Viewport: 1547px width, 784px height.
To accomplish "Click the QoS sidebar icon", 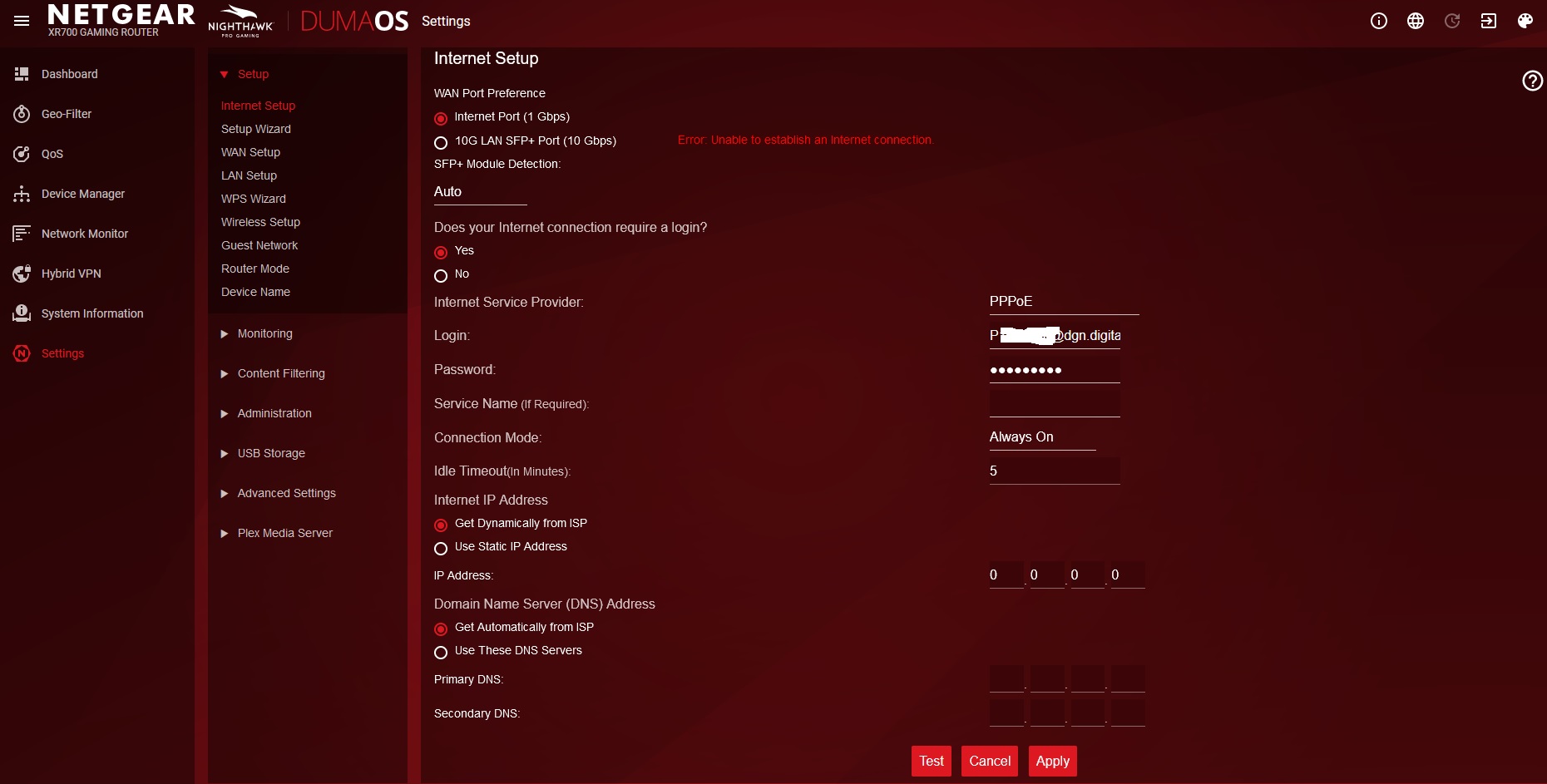I will [22, 154].
